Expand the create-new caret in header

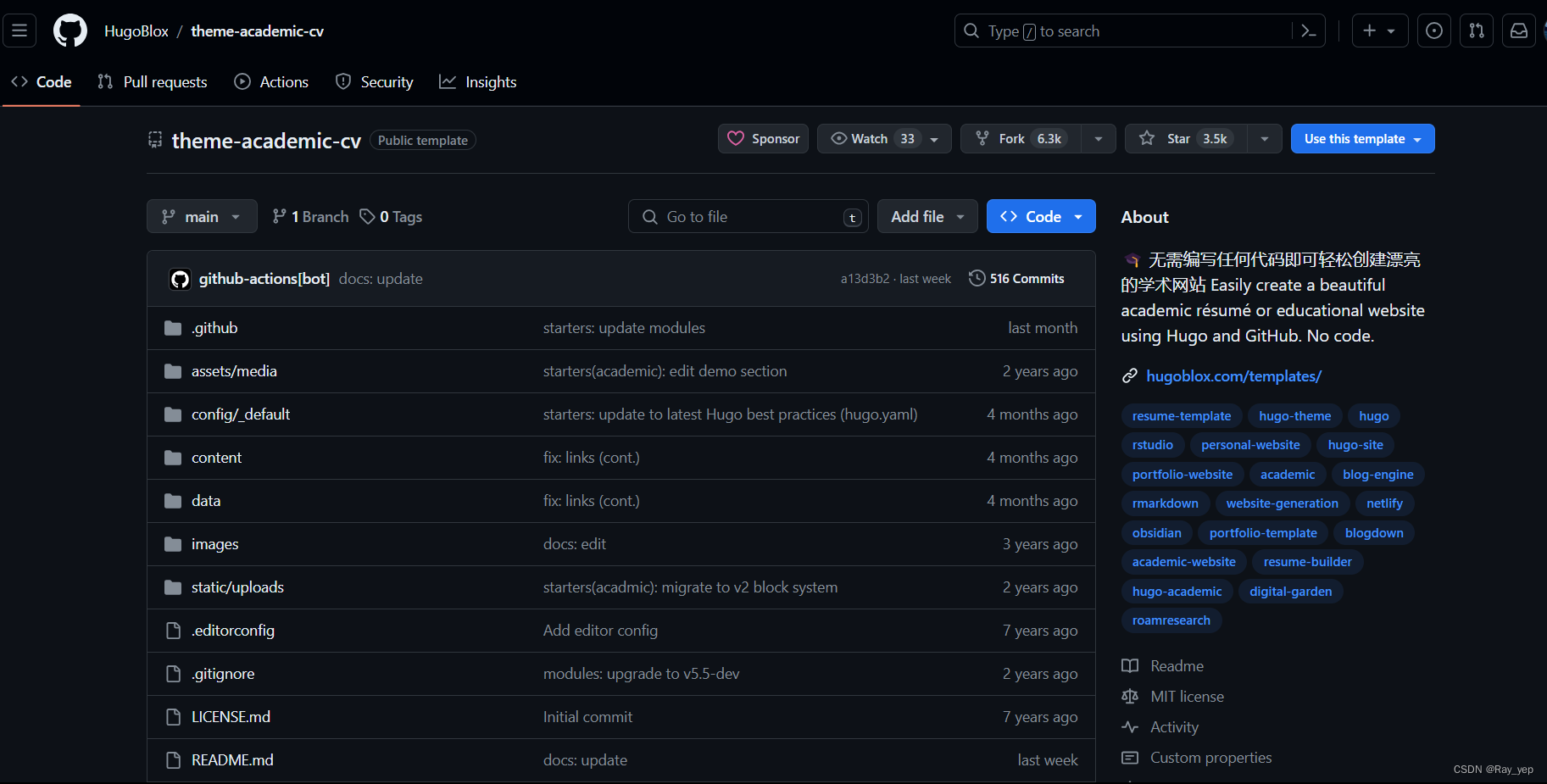(x=1391, y=31)
